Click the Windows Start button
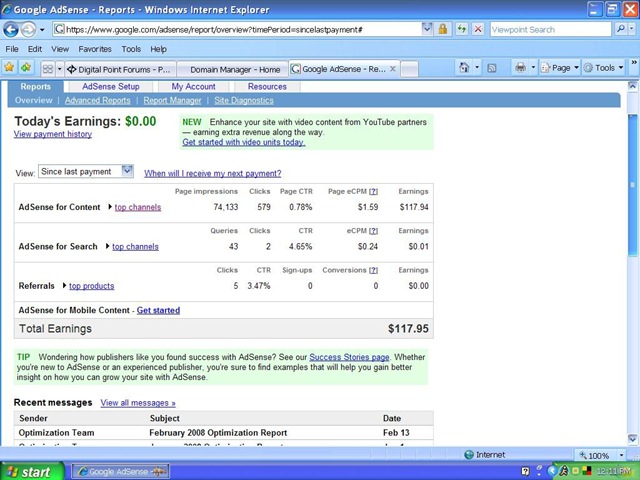The height and width of the screenshot is (480, 640). click(x=32, y=471)
